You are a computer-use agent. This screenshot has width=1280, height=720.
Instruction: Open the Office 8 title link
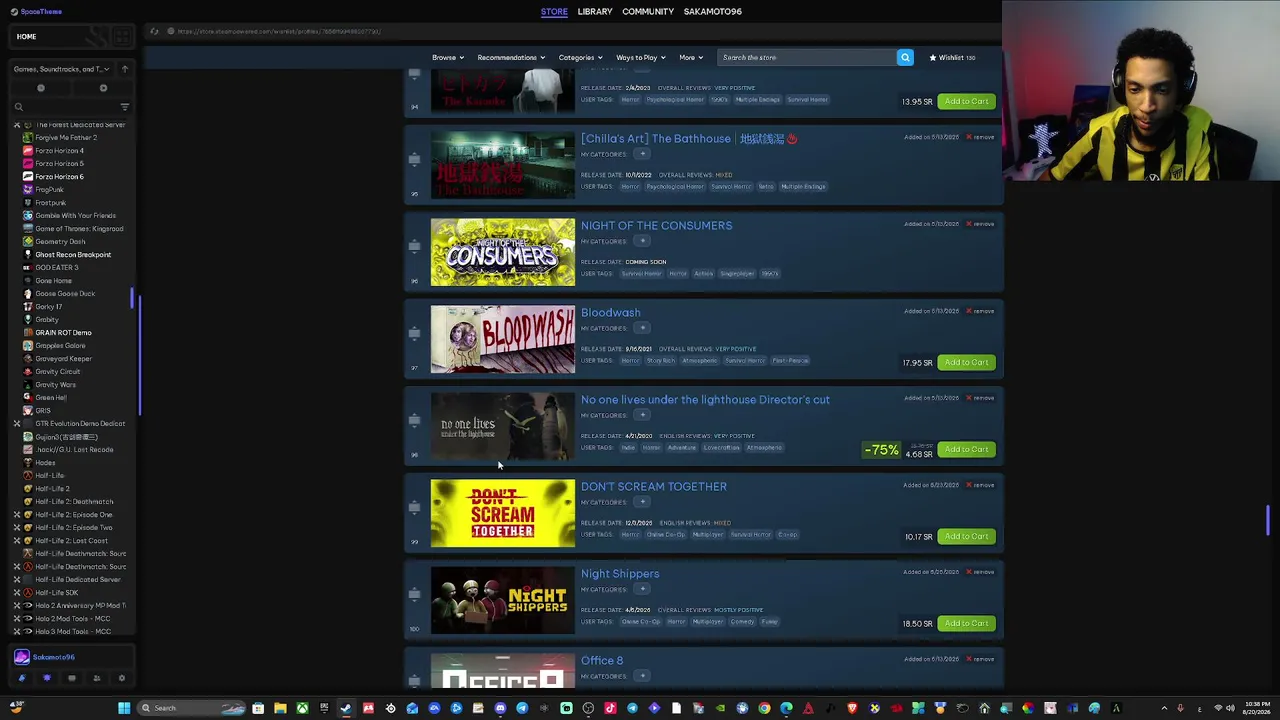tap(602, 661)
